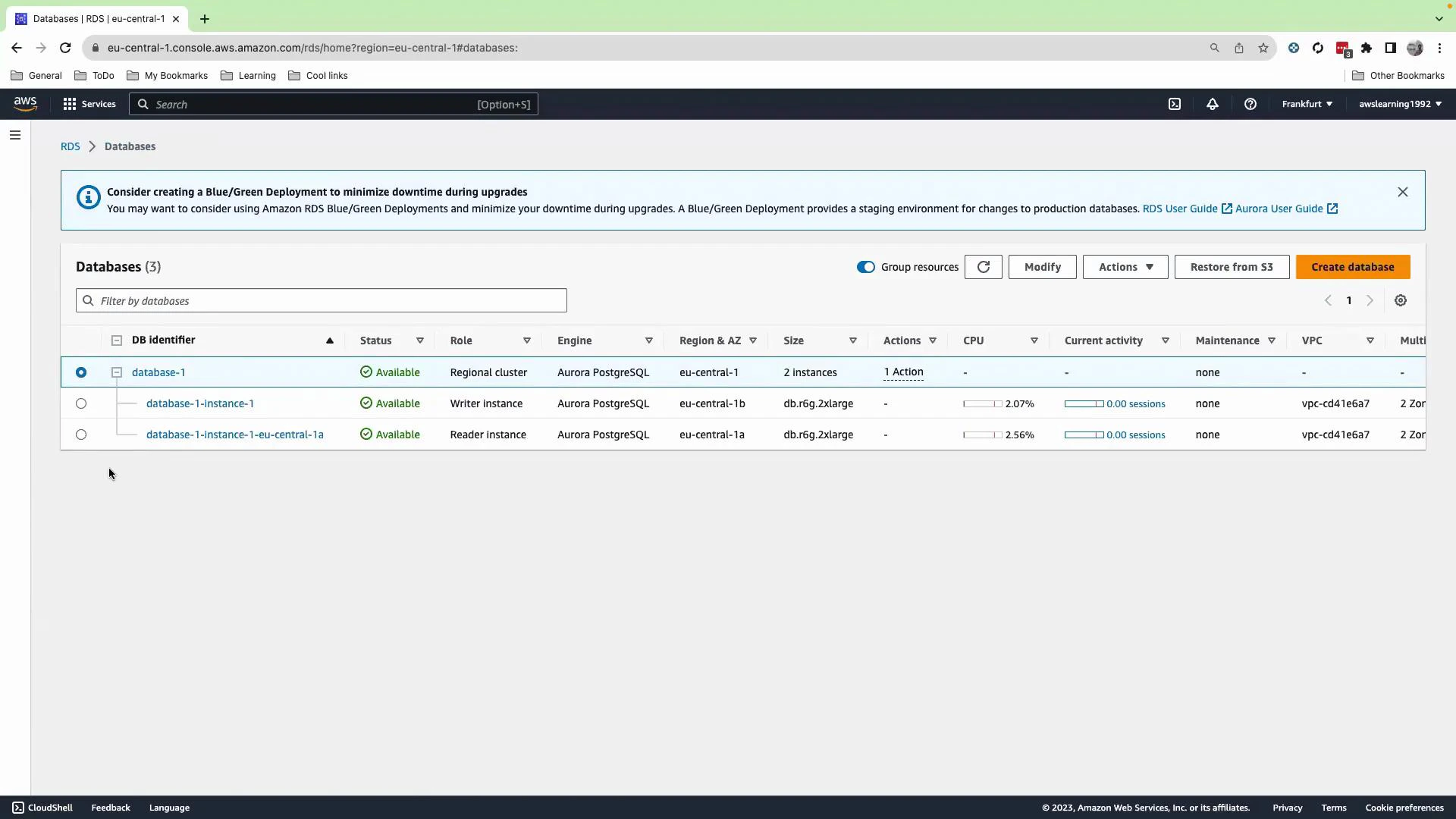
Task: Refresh the databases list with the reload icon
Action: point(983,267)
